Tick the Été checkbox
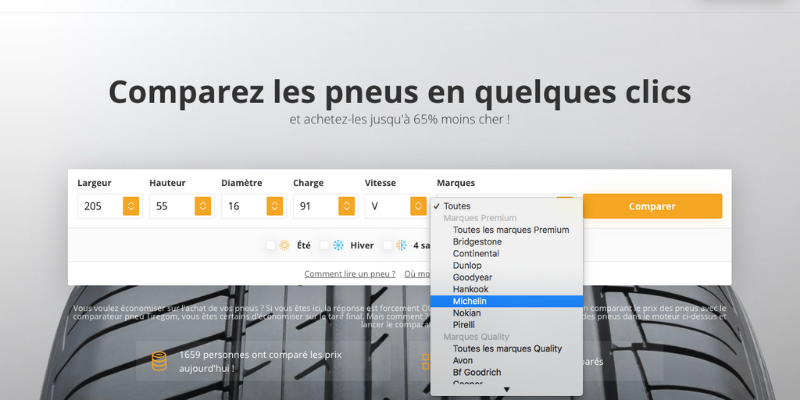The width and height of the screenshot is (800, 400). [271, 245]
